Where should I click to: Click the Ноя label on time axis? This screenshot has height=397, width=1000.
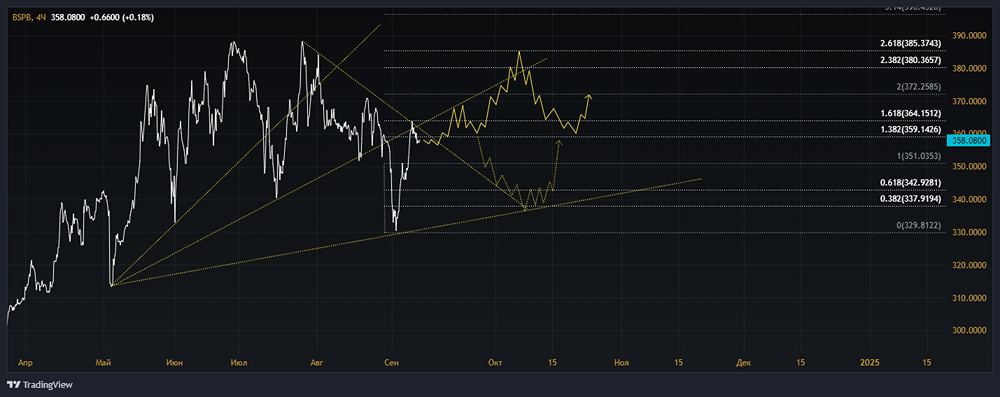coord(621,363)
